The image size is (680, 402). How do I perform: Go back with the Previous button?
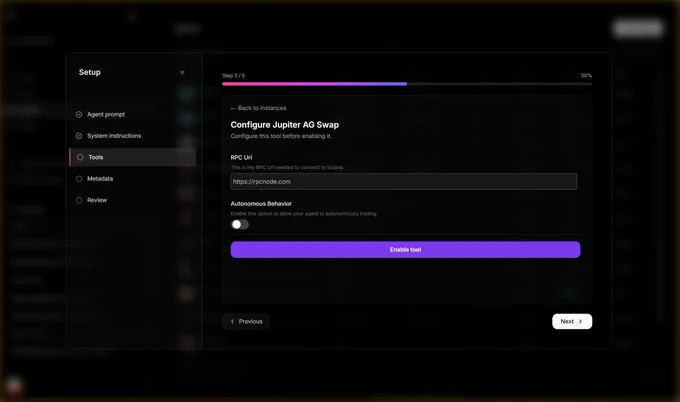[246, 321]
